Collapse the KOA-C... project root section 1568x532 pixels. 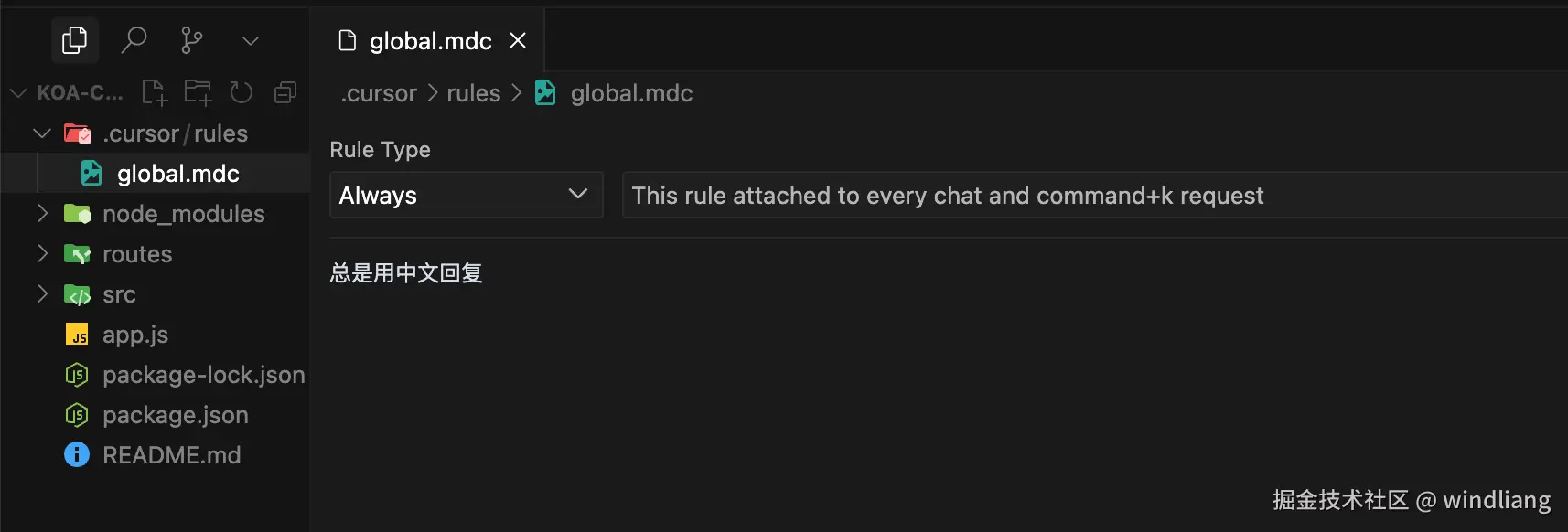18,92
